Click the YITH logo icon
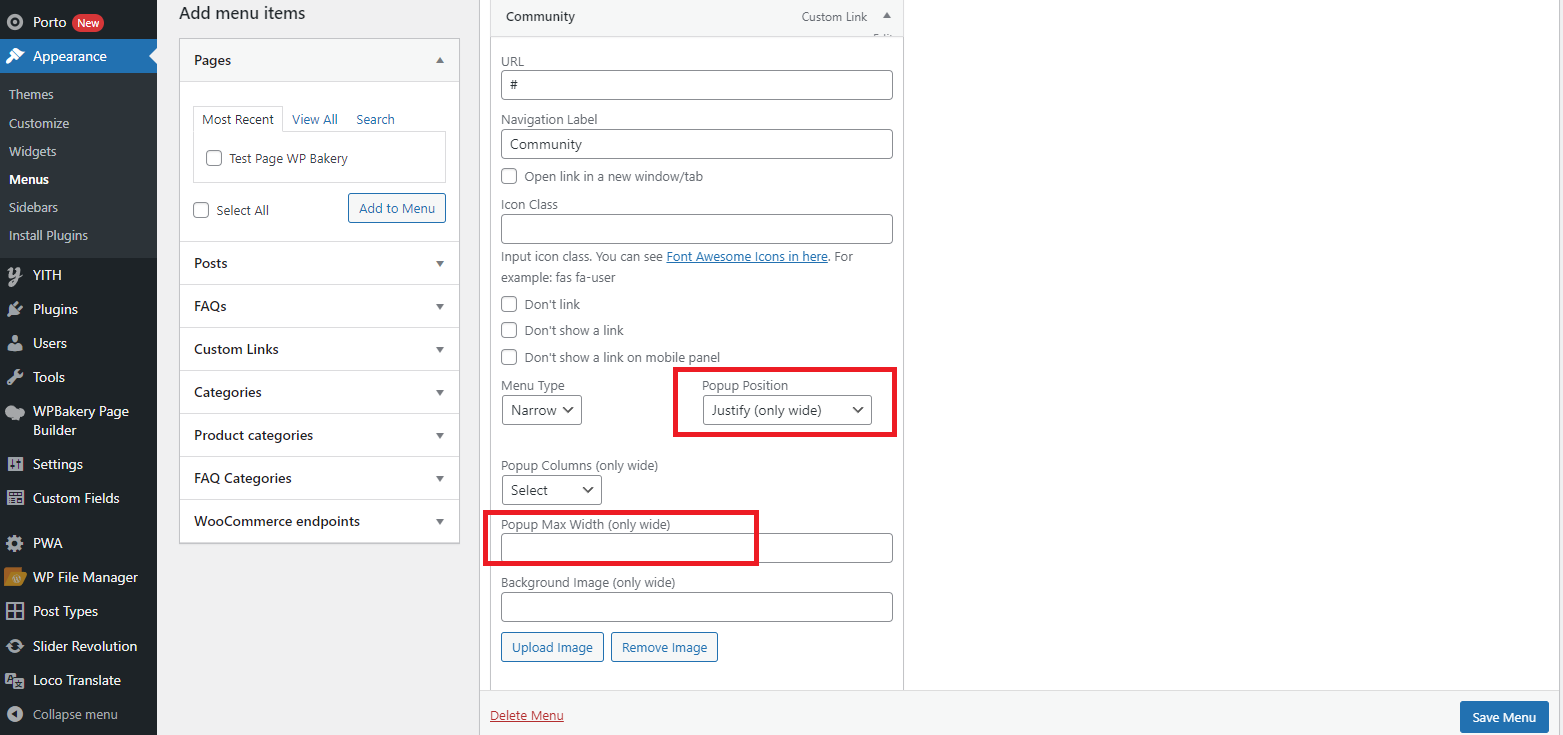 [x=15, y=275]
